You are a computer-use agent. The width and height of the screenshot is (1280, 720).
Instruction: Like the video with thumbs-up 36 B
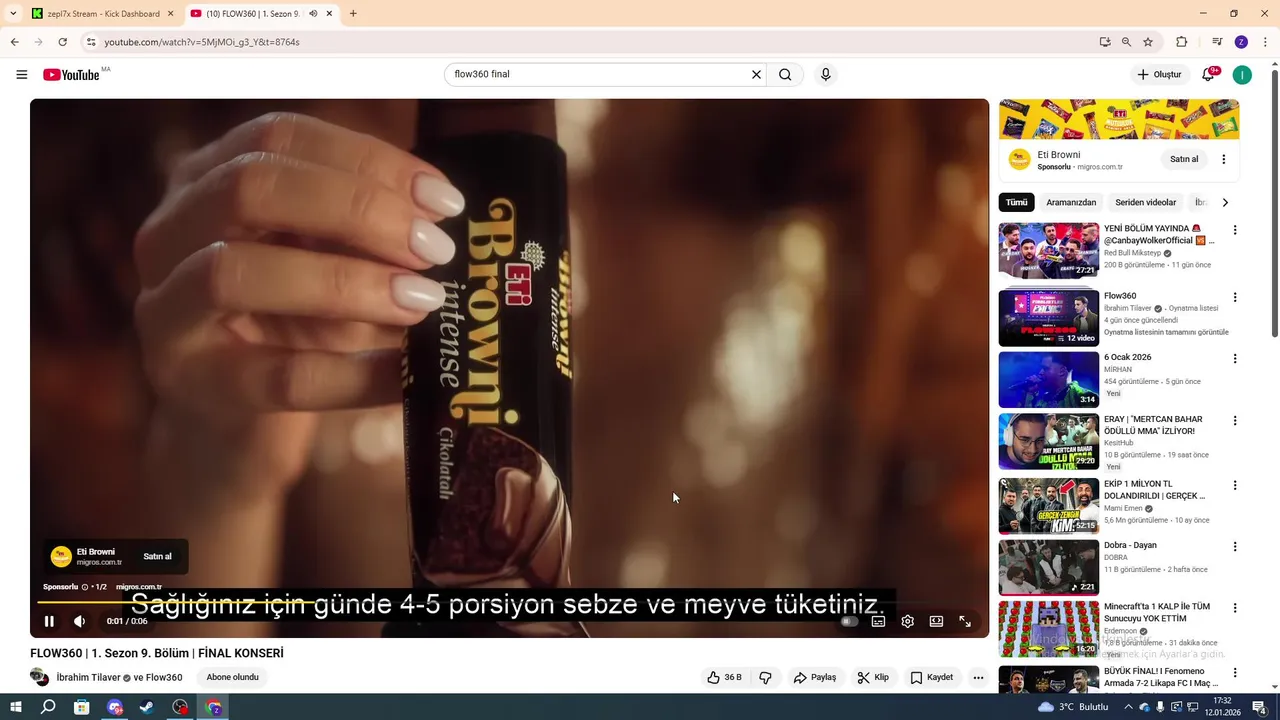(x=724, y=677)
